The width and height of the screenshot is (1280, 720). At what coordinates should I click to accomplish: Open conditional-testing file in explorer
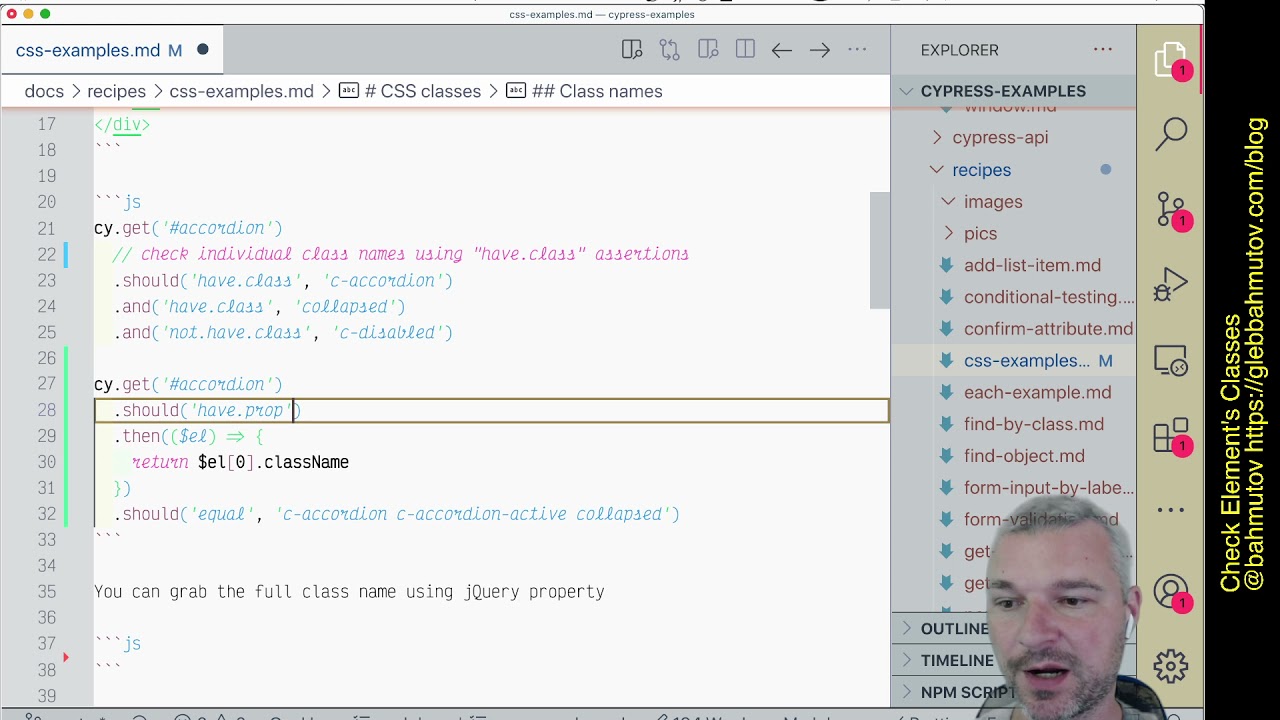1049,297
